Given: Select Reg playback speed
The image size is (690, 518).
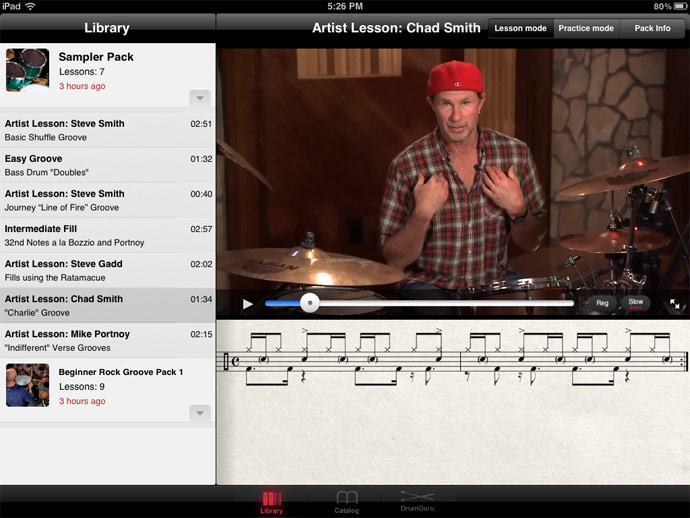Looking at the screenshot, I should point(602,303).
